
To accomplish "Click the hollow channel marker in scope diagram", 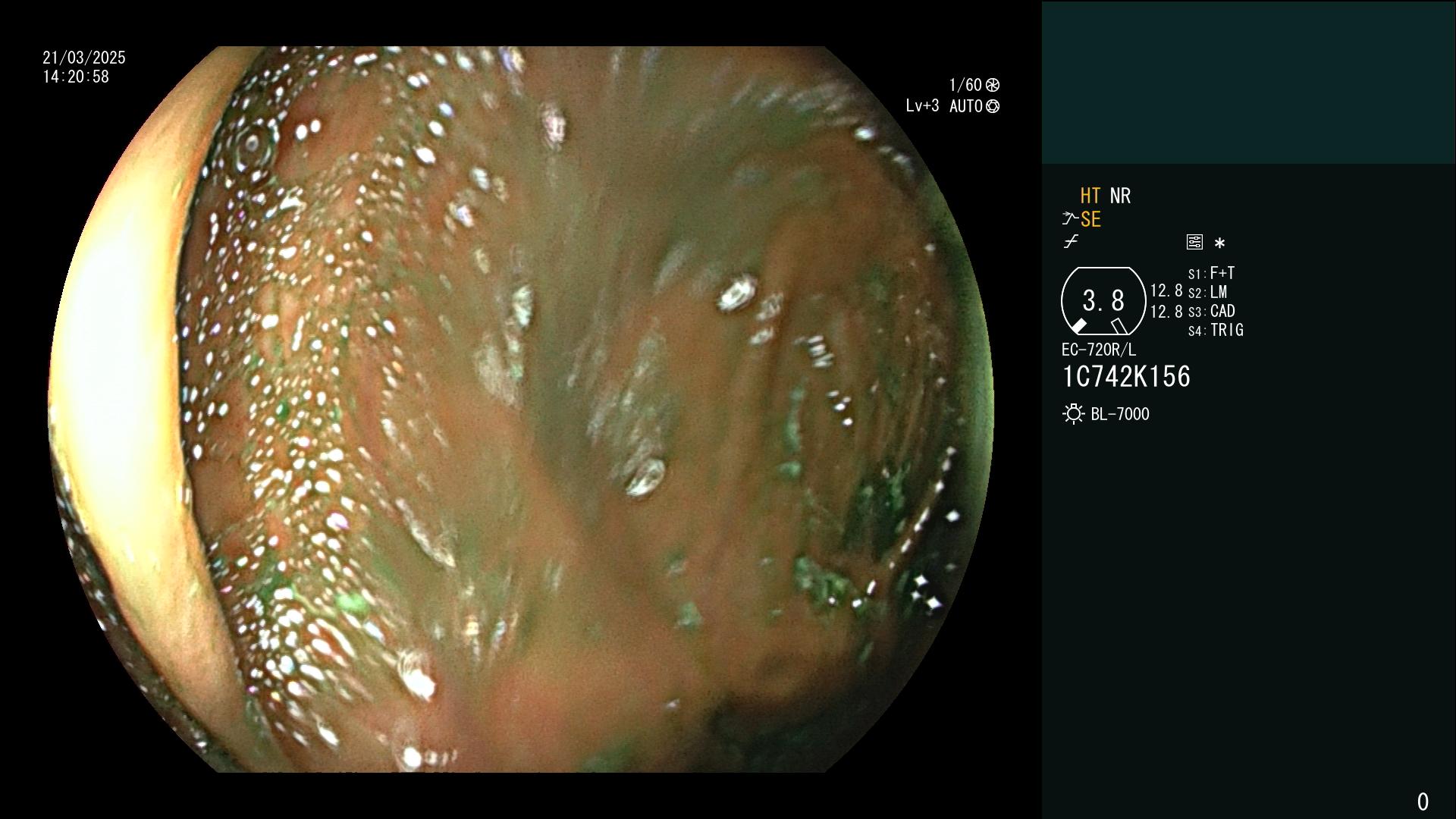I will click(1119, 326).
